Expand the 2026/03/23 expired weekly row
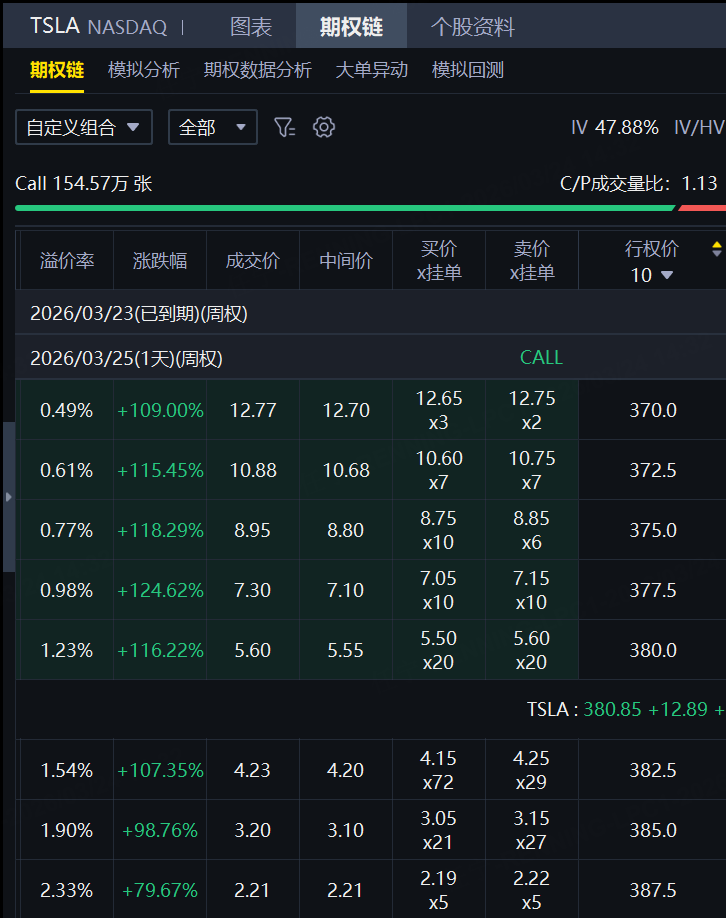The height and width of the screenshot is (918, 726). pyautogui.click(x=371, y=313)
